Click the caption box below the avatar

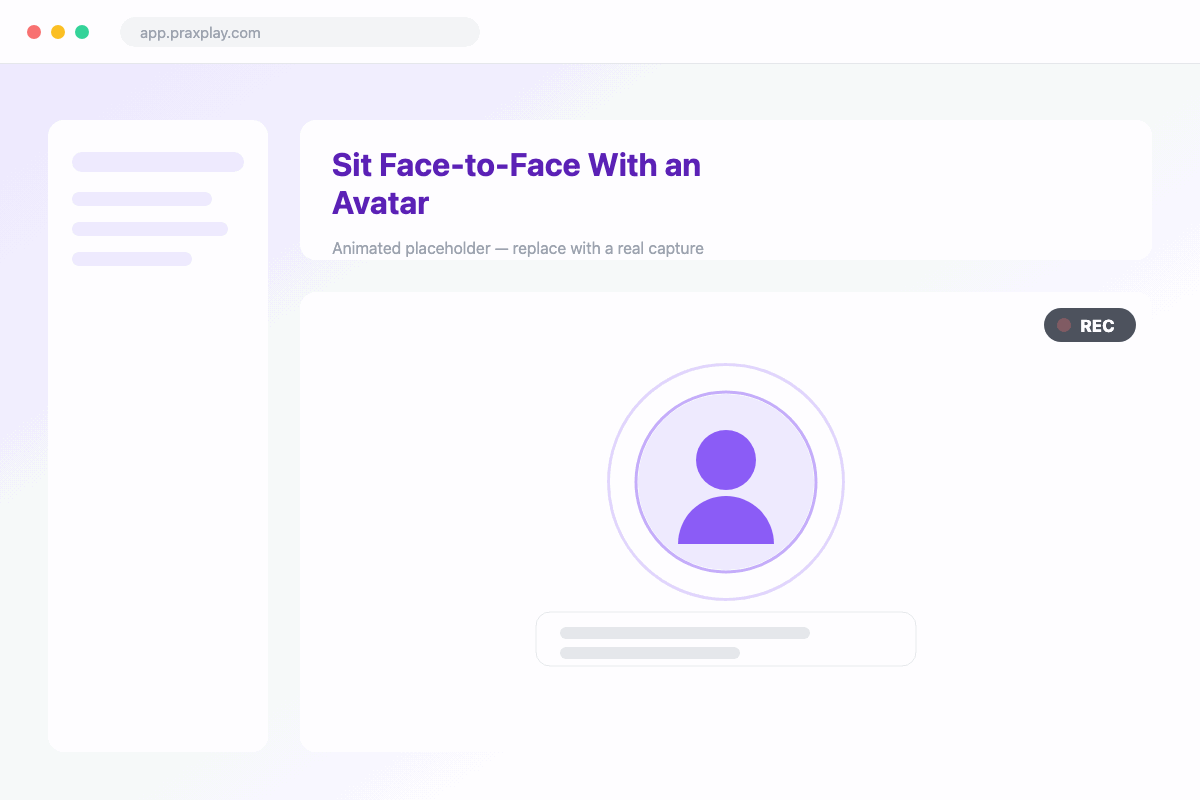click(x=726, y=639)
